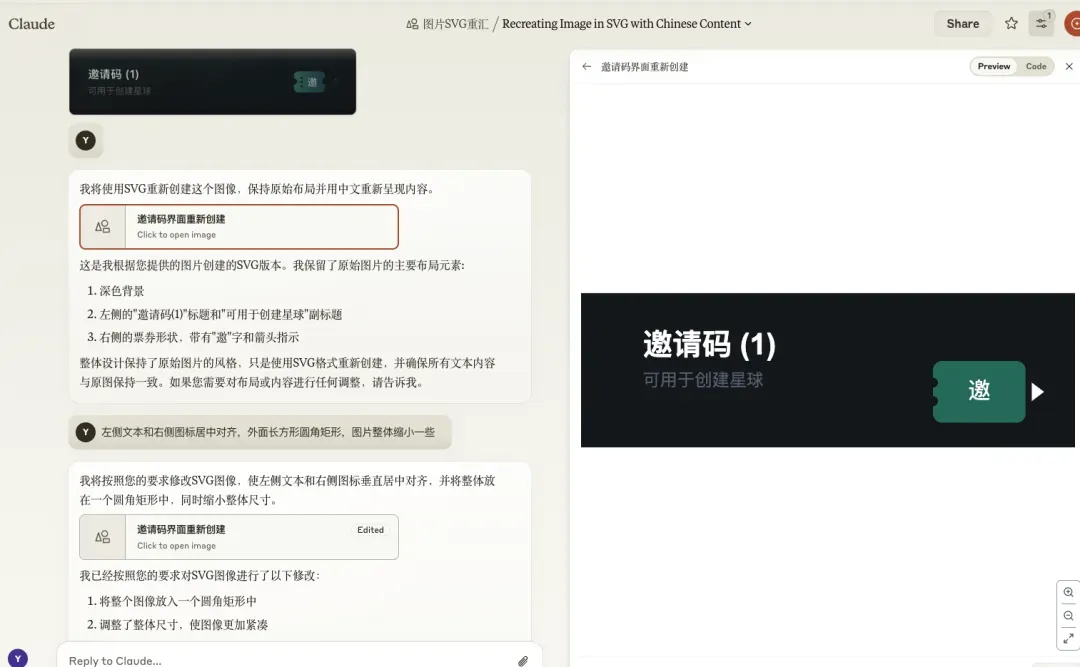Click the Share button

[x=962, y=23]
